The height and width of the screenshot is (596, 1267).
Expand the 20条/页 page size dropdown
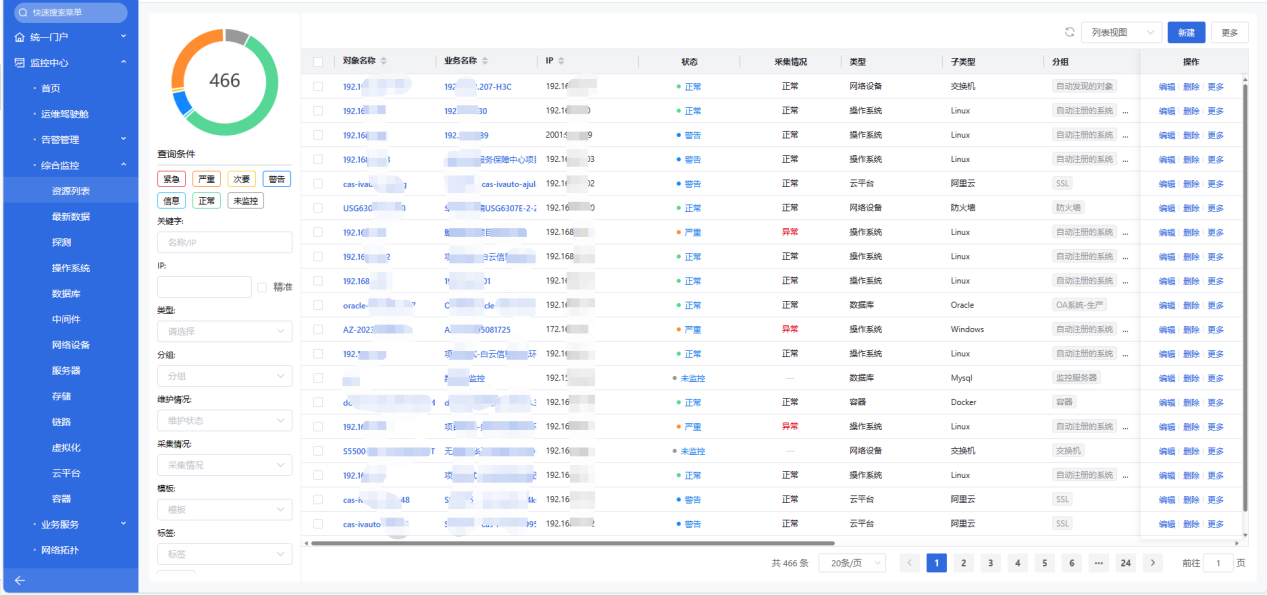851,563
